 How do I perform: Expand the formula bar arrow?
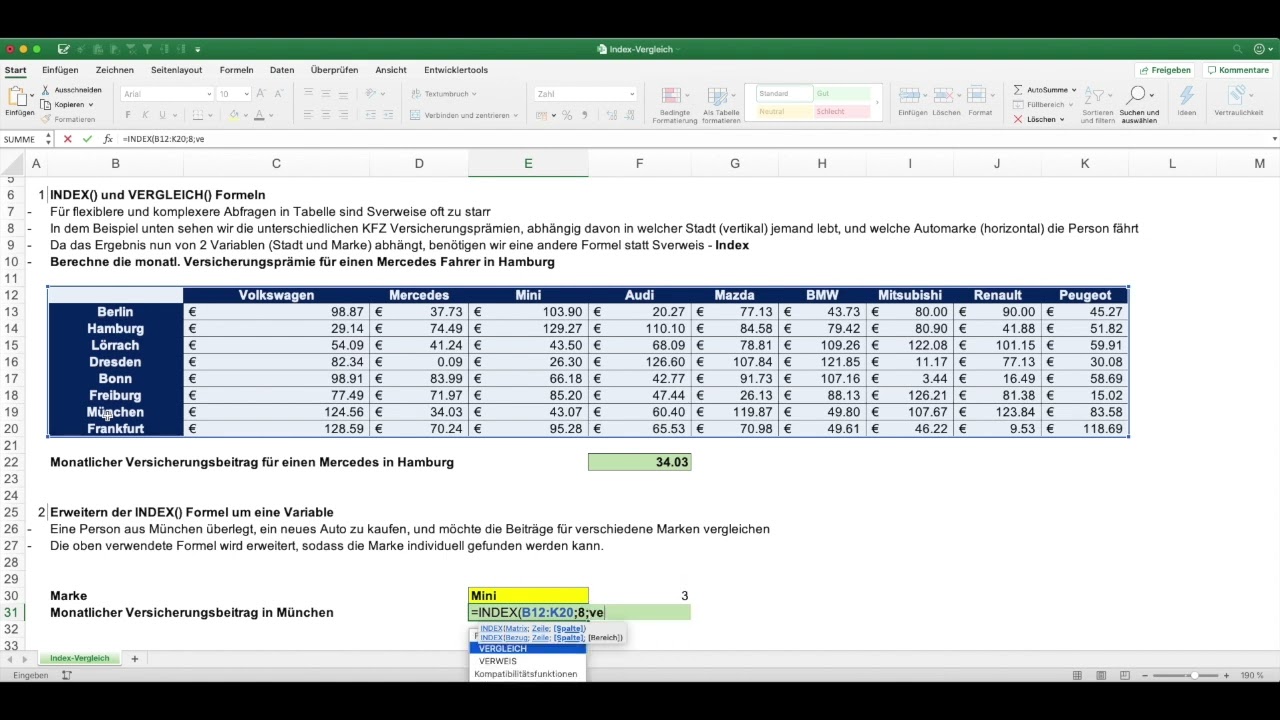(x=1274, y=139)
